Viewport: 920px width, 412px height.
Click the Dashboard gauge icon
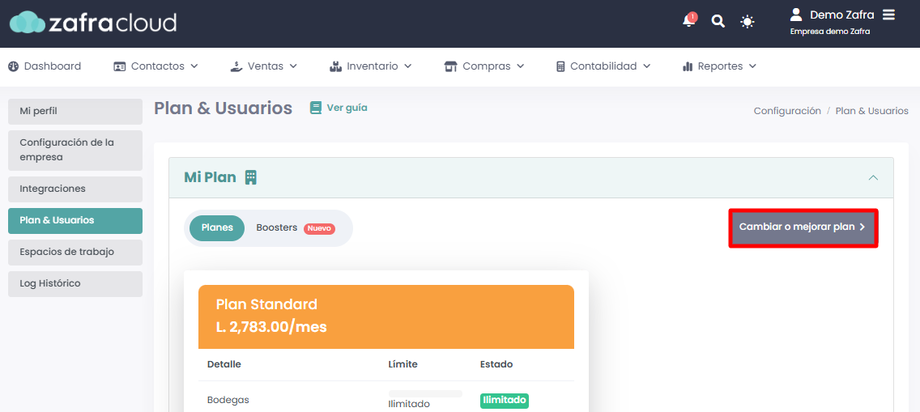[x=13, y=66]
